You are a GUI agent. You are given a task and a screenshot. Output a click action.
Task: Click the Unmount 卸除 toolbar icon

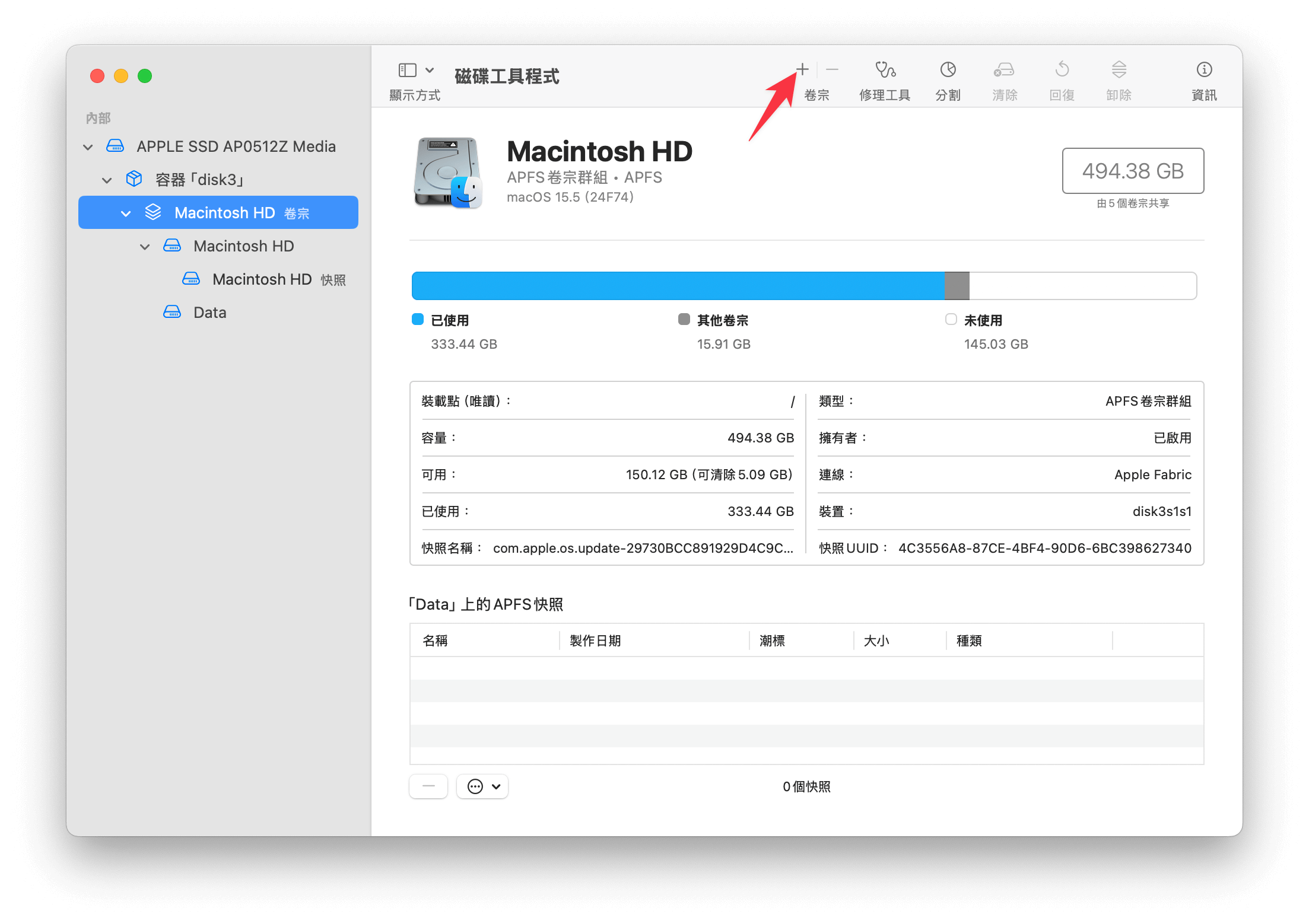[x=1119, y=70]
